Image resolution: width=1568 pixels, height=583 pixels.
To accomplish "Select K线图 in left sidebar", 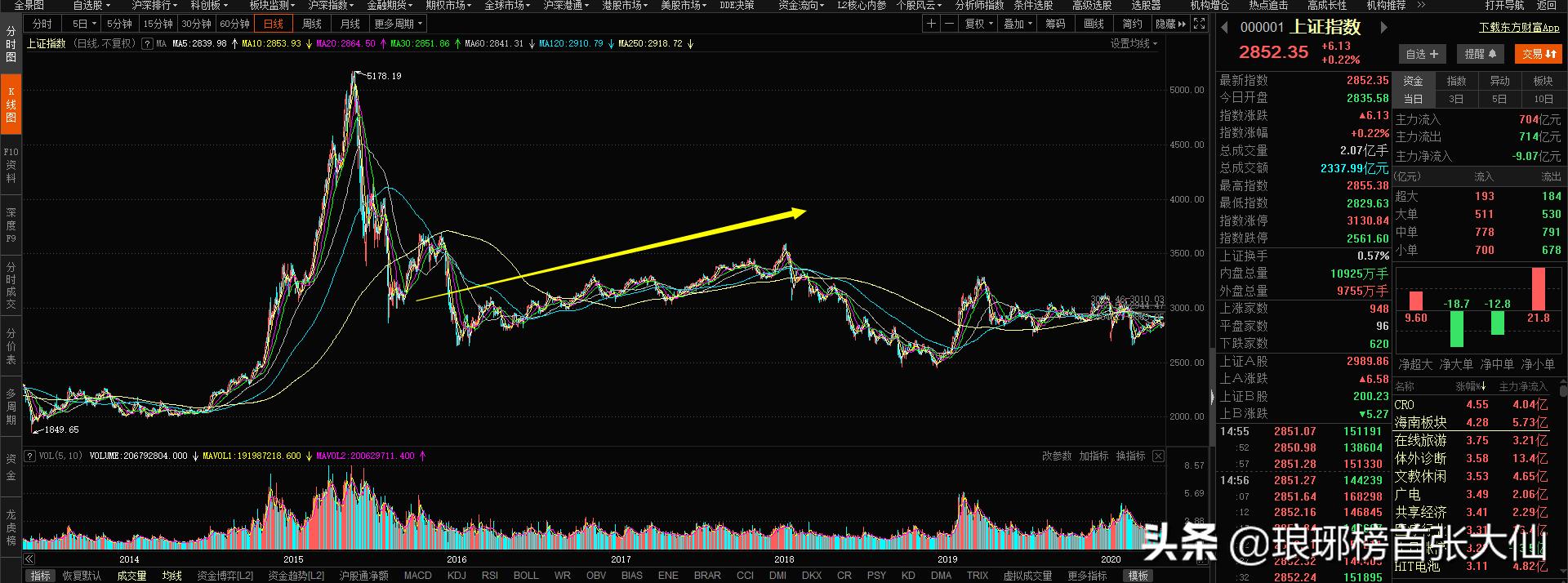I will (11, 104).
